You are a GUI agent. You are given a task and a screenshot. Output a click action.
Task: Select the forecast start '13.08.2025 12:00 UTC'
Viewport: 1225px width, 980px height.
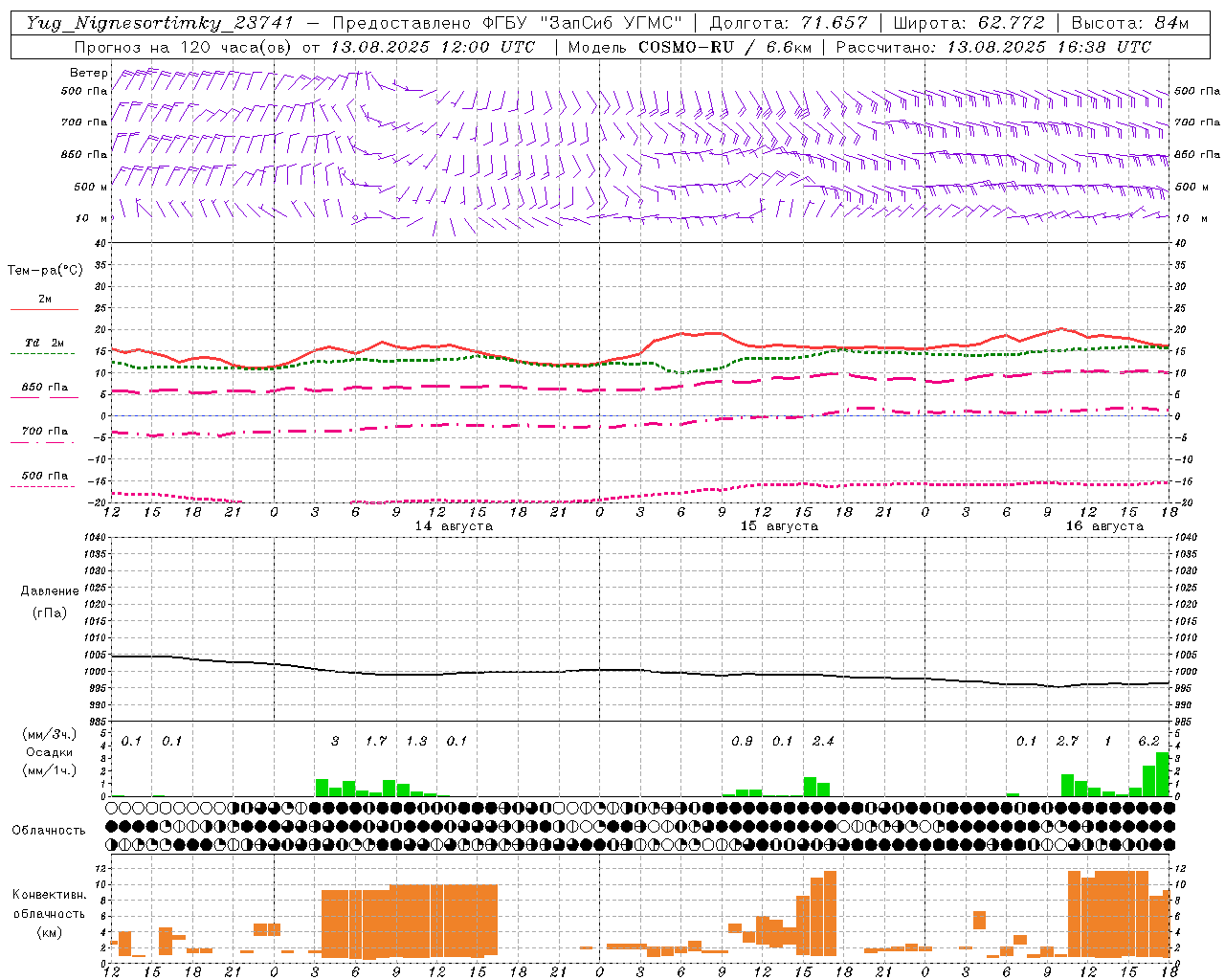pos(433,47)
